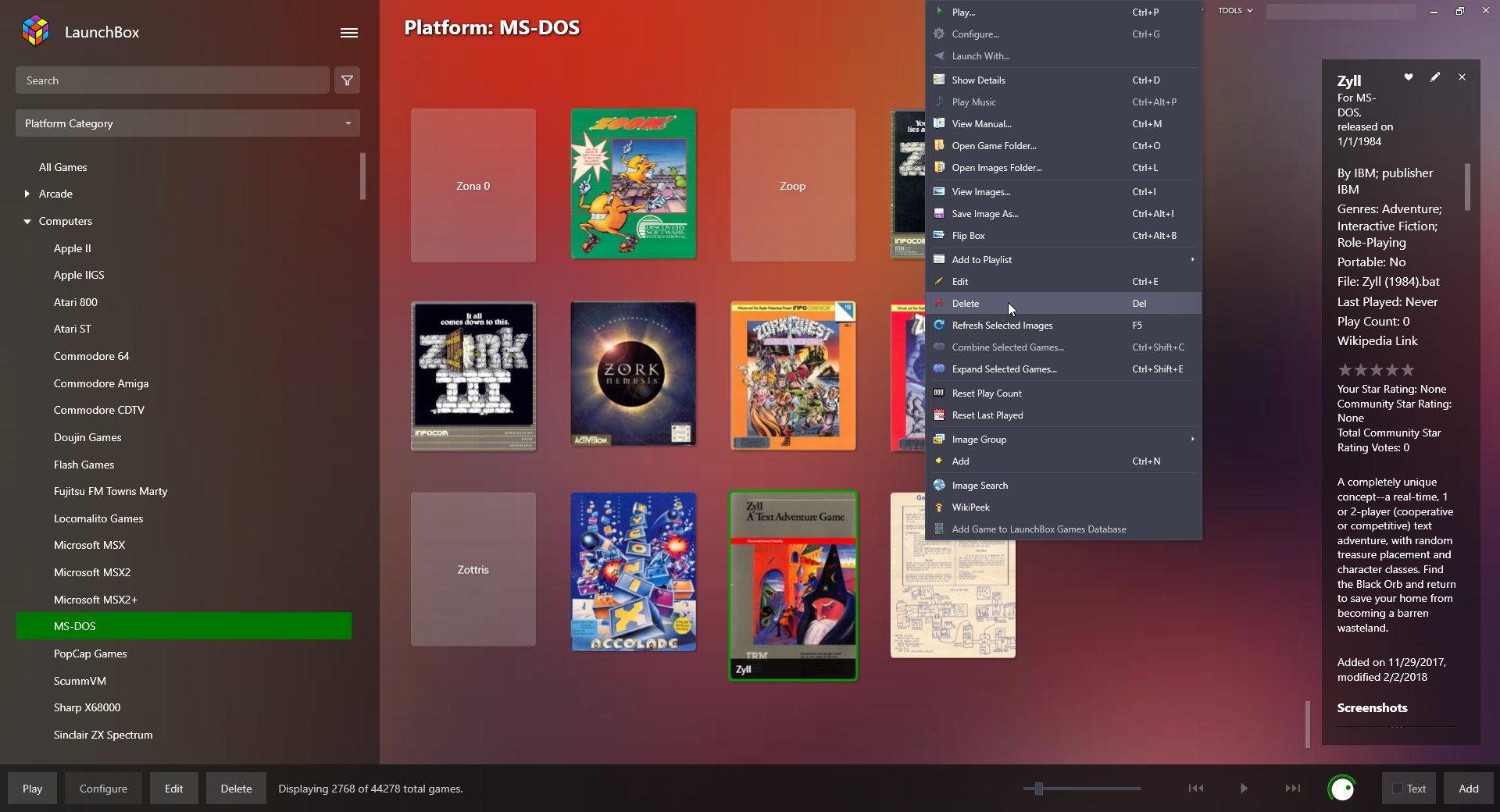Click the Reset Last Played calendar icon
The width and height of the screenshot is (1500, 812).
click(x=939, y=415)
